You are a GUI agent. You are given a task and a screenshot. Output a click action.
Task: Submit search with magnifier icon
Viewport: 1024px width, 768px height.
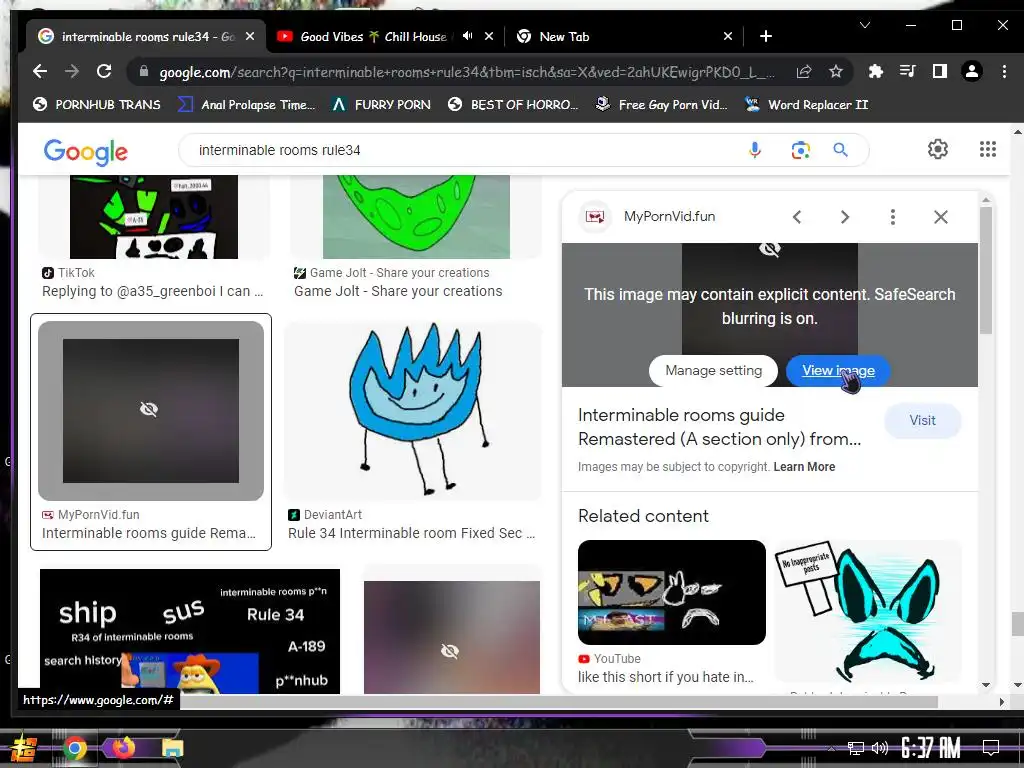tap(840, 150)
